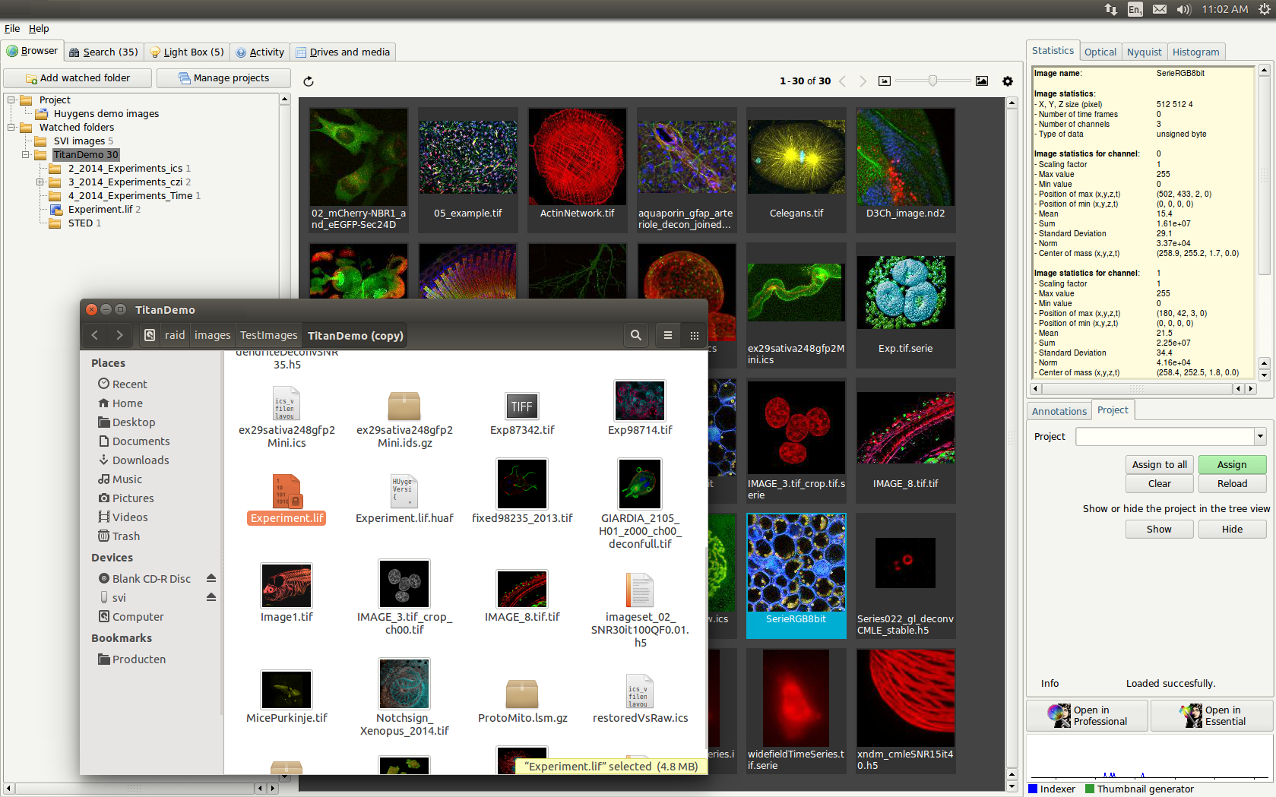Switch to the Histogram tab

pos(1195,52)
